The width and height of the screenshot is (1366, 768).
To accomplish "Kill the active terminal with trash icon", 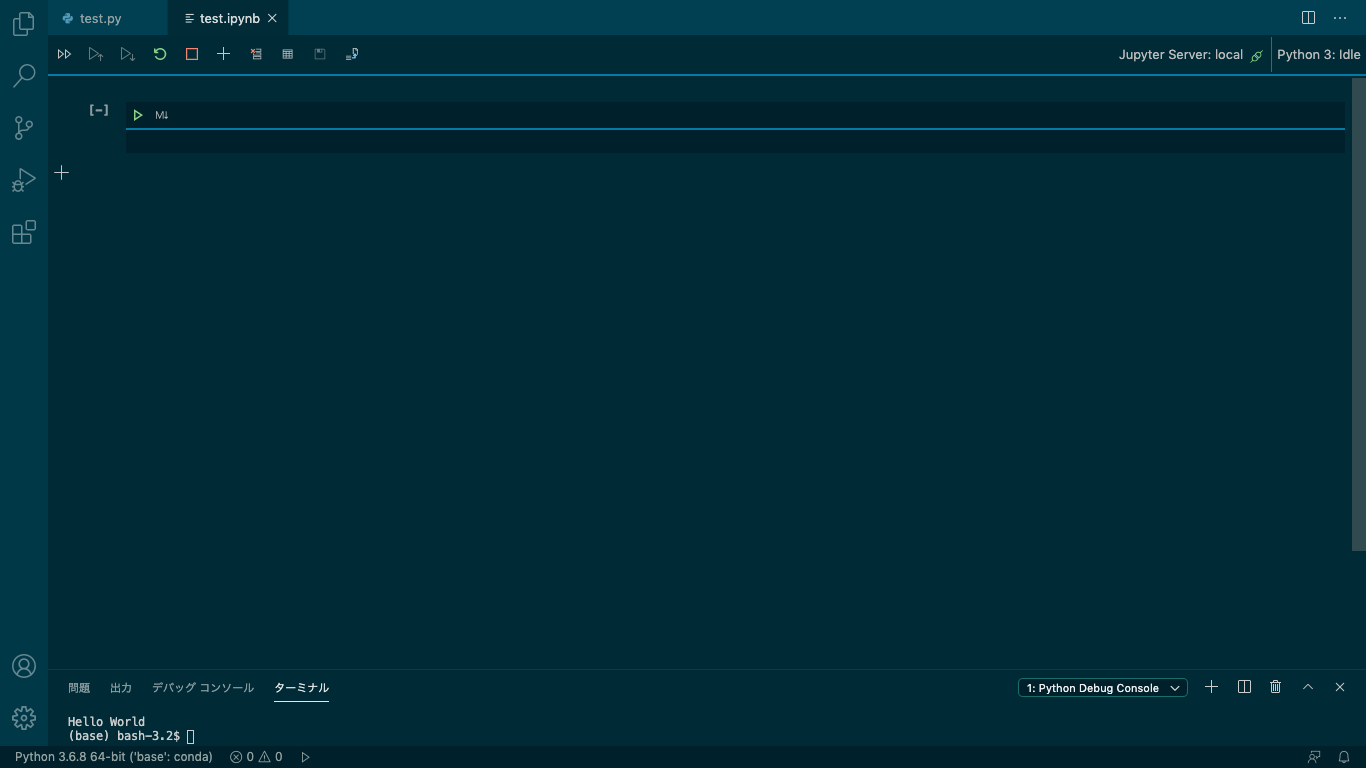I will point(1275,687).
